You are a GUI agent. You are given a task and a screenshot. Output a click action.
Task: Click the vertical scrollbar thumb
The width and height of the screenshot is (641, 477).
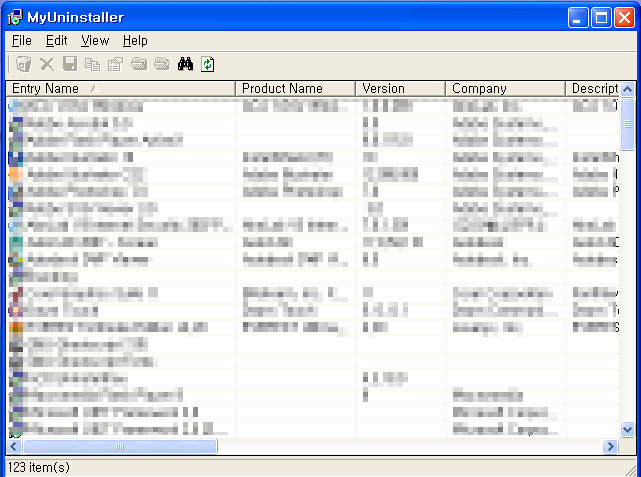[628, 124]
